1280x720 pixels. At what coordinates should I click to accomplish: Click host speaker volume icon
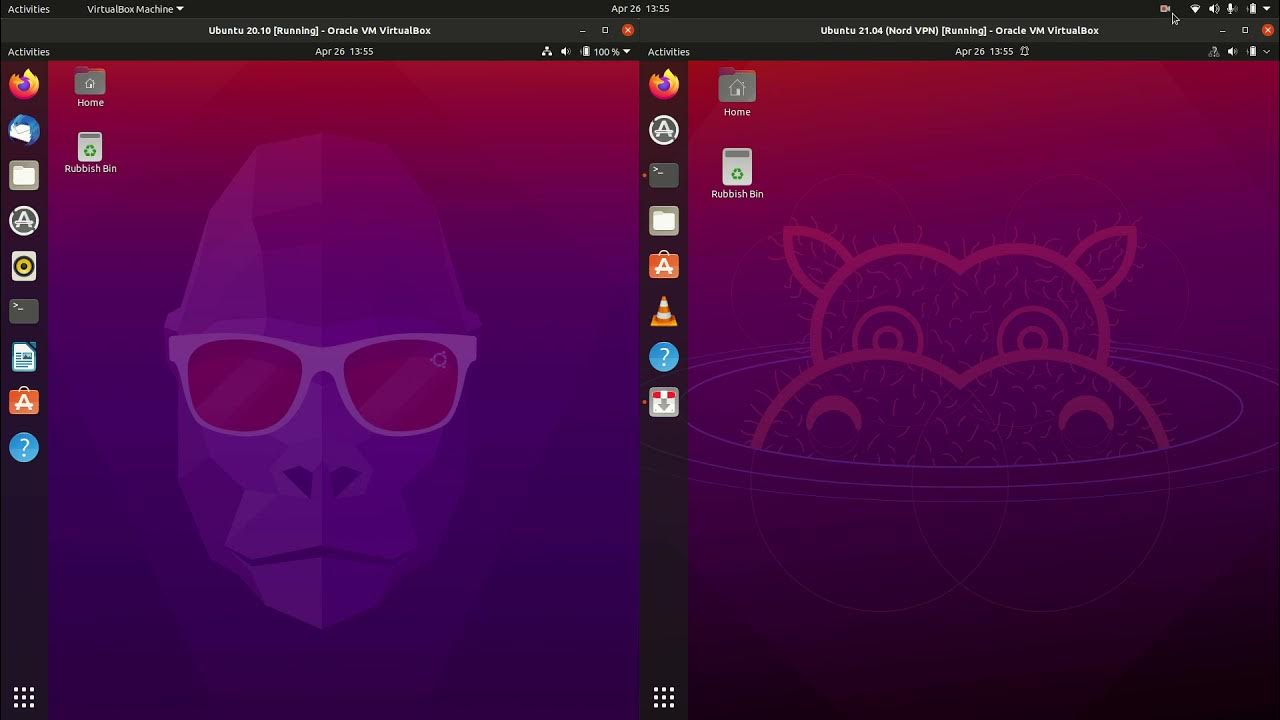[1214, 8]
